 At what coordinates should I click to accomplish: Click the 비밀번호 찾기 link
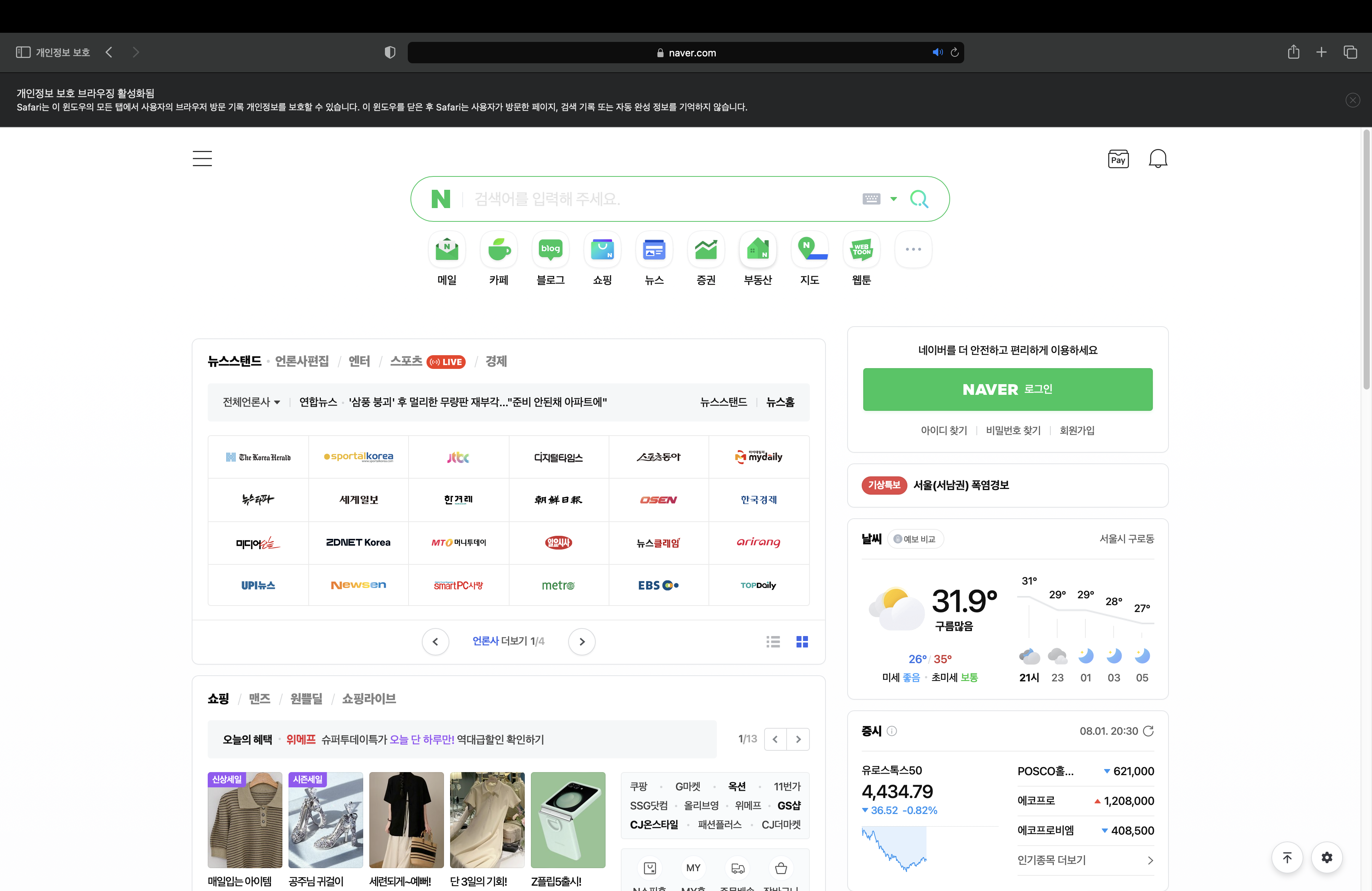(1013, 431)
